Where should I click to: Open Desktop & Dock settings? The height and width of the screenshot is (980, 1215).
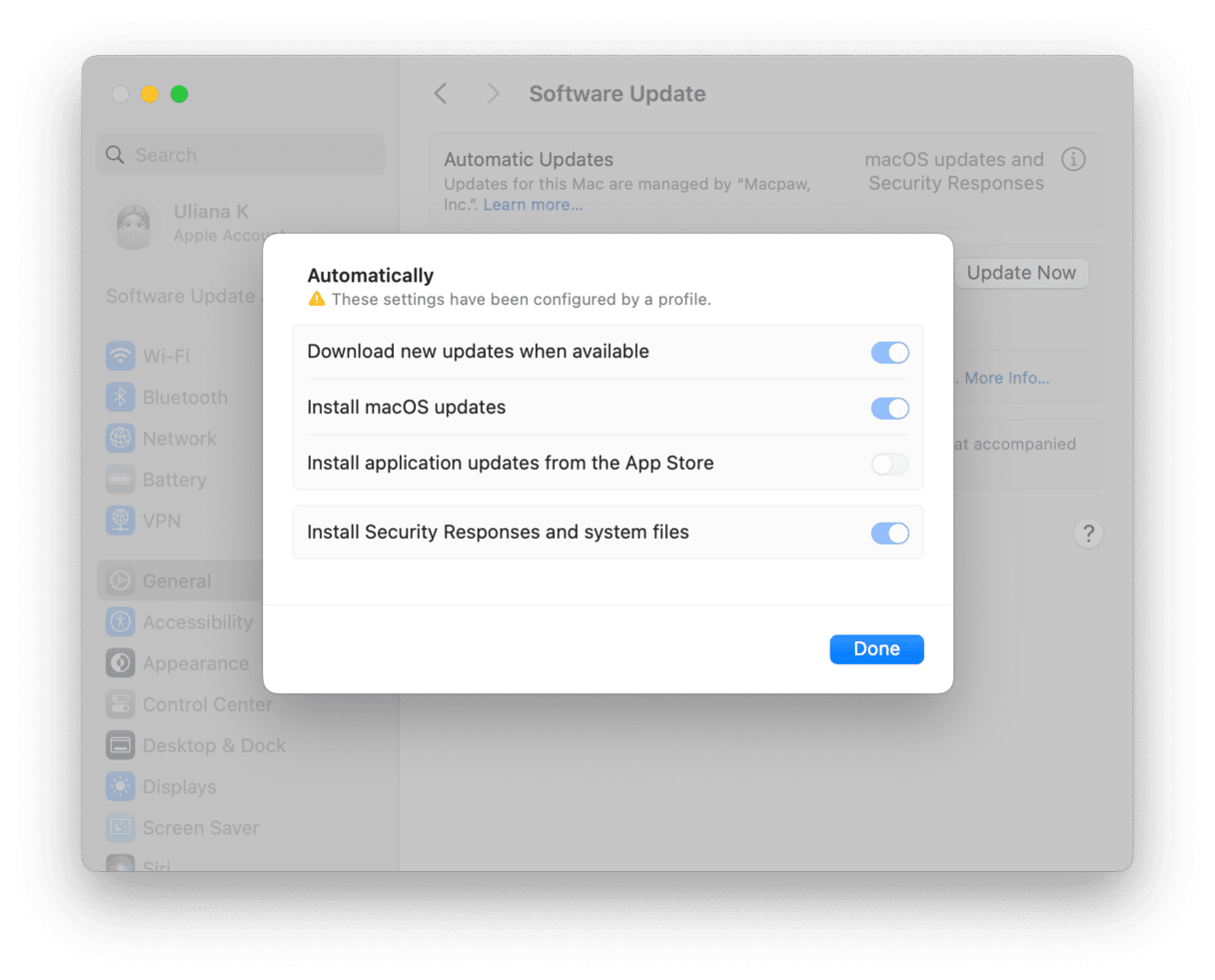pos(196,745)
